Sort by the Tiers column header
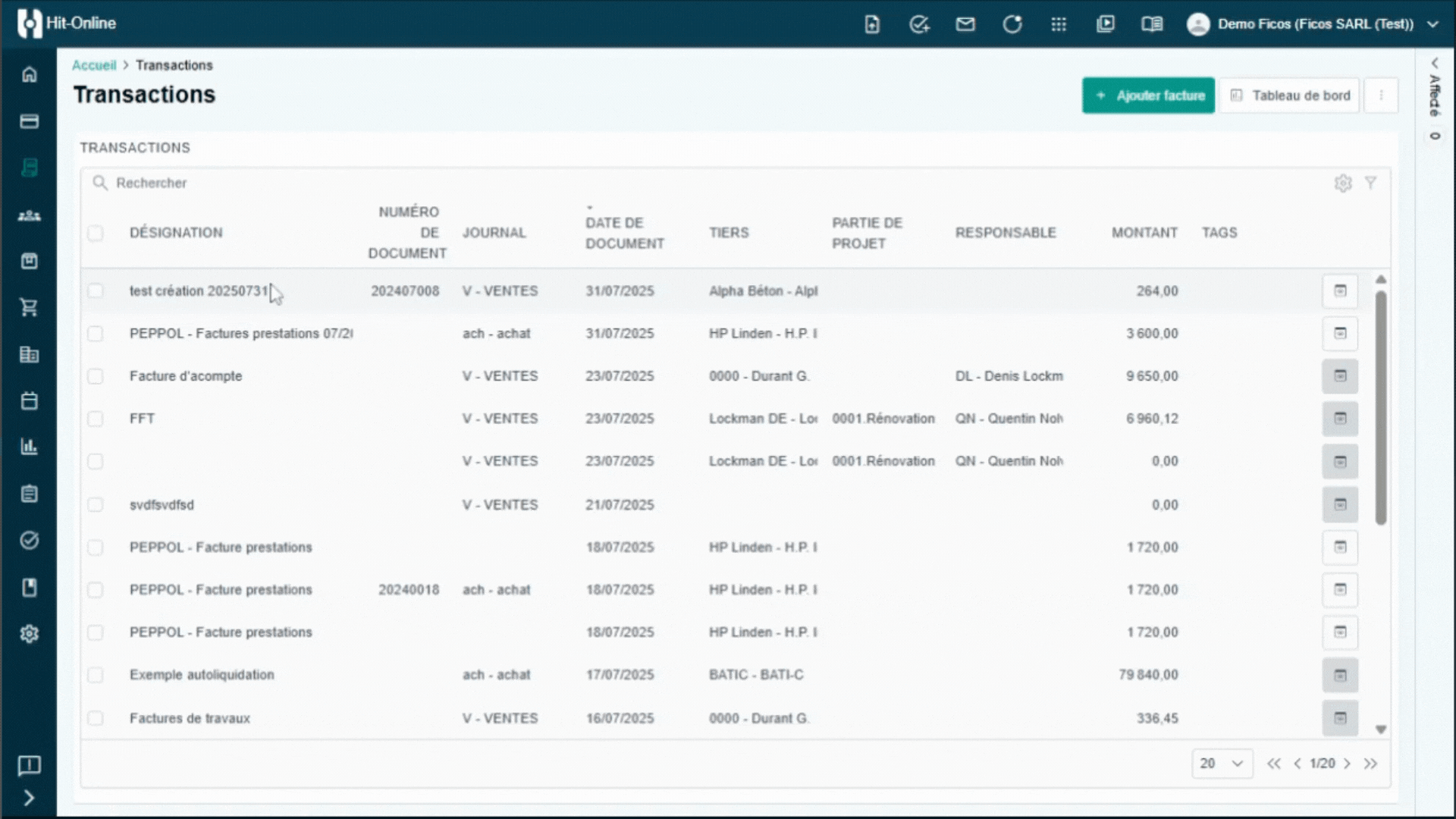The image size is (1456, 819). click(729, 233)
